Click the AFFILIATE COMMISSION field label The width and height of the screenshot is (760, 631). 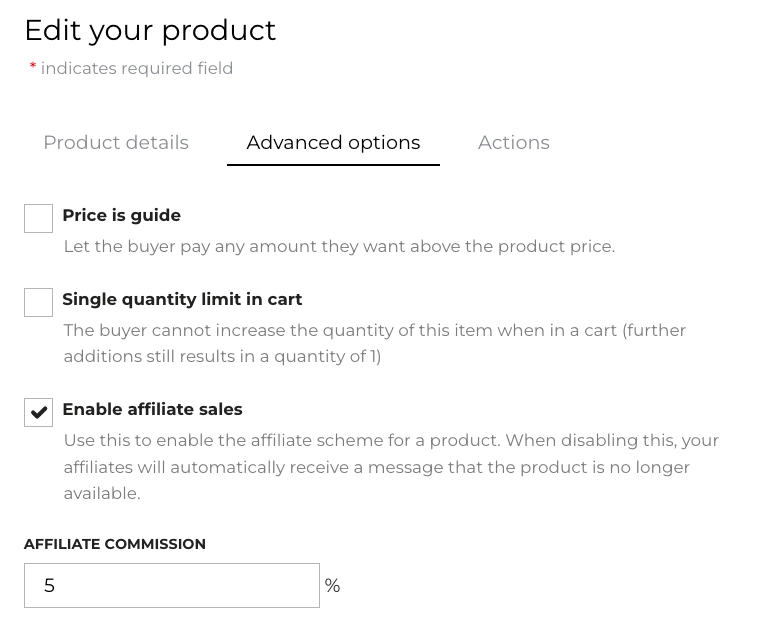pos(115,544)
